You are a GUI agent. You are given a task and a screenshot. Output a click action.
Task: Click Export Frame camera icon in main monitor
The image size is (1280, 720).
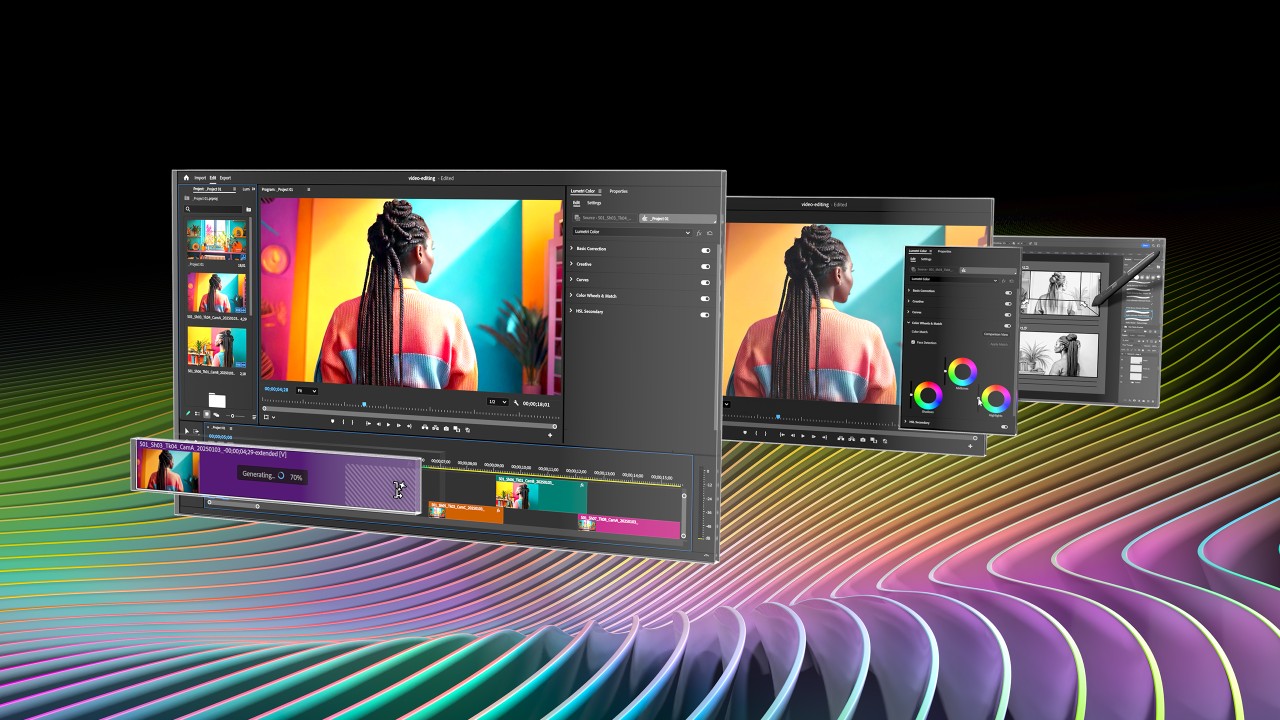pyautogui.click(x=446, y=428)
